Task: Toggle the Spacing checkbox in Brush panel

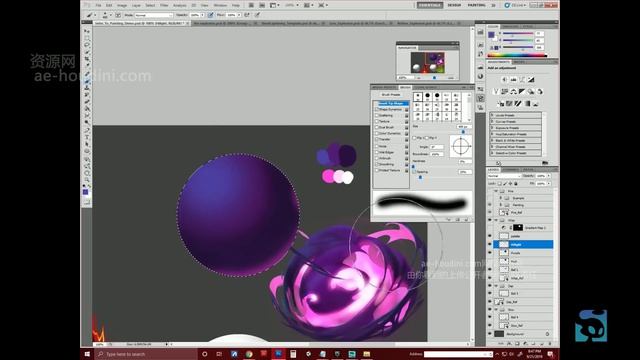Action: tap(414, 172)
